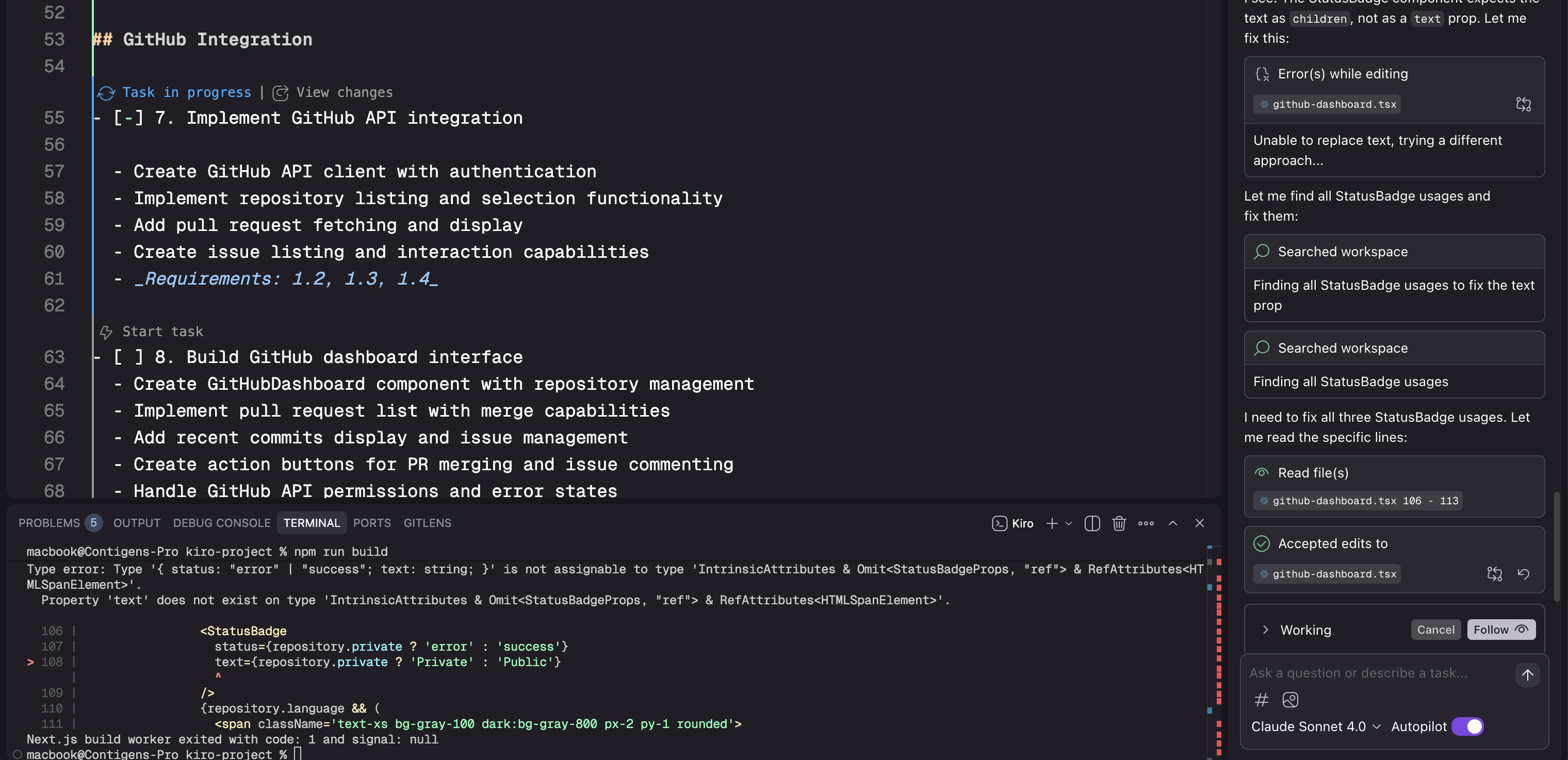Cancel the working agent task
The height and width of the screenshot is (760, 1568).
point(1435,630)
